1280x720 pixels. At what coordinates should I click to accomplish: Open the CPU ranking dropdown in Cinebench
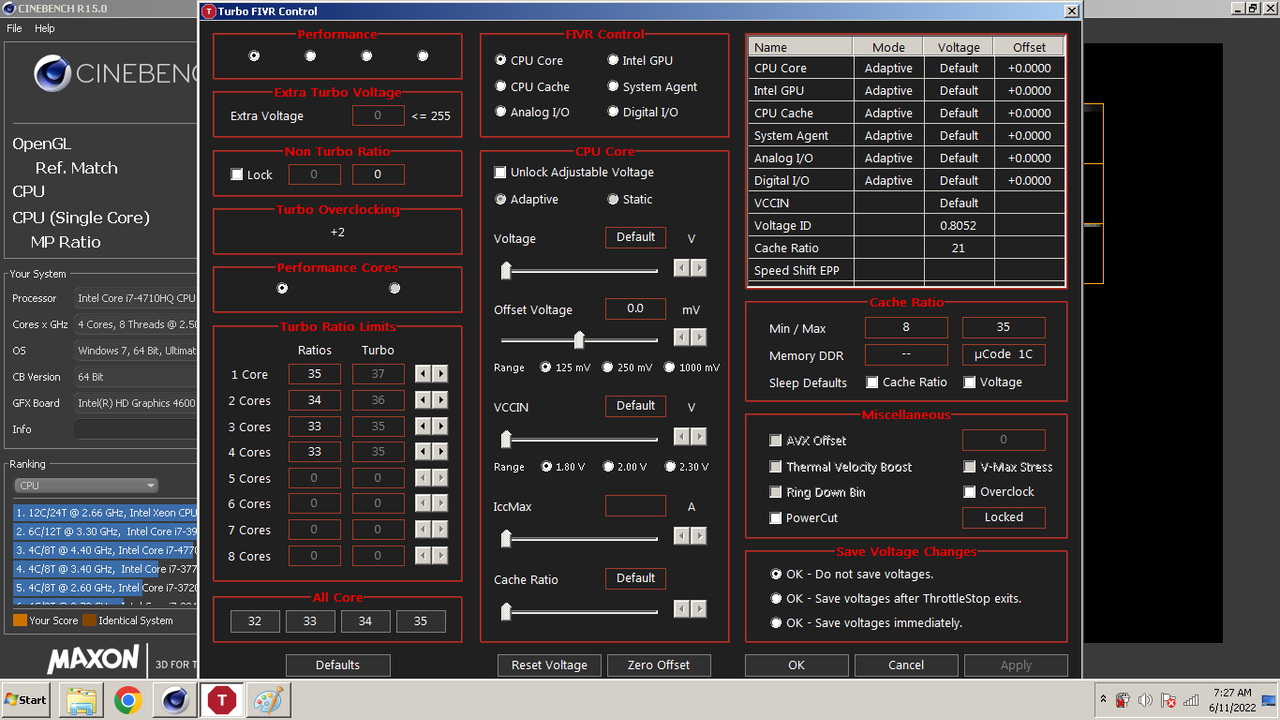86,485
